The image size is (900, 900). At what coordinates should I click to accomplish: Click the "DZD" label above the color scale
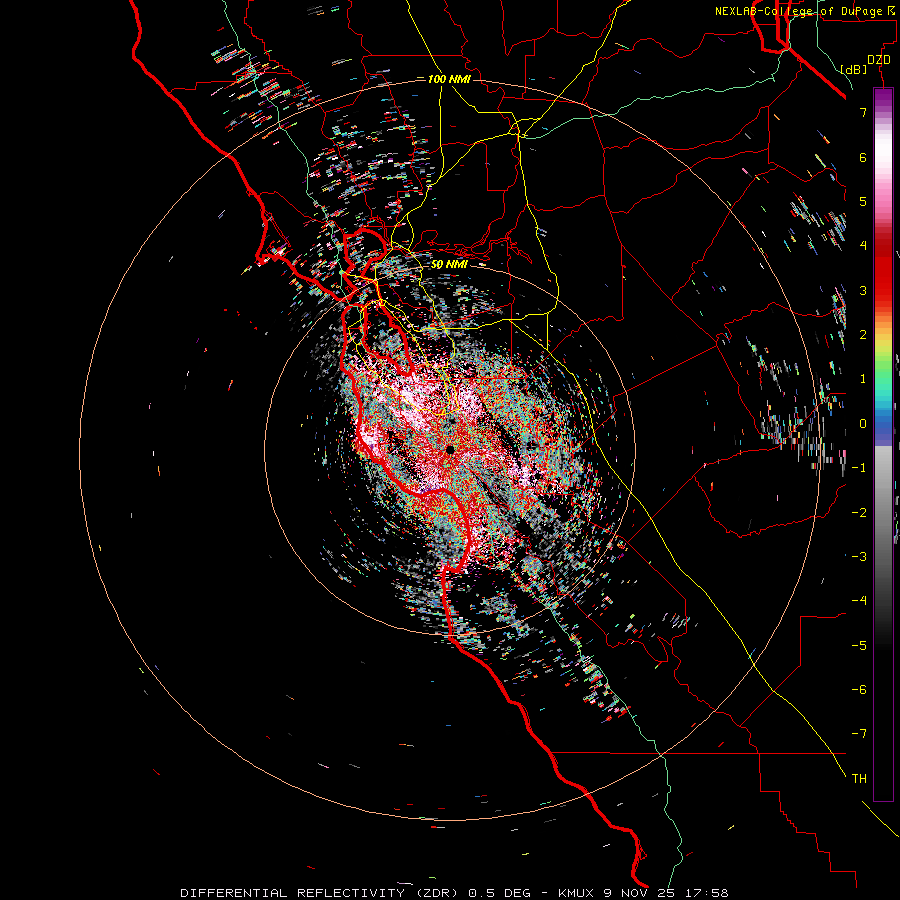coord(879,60)
